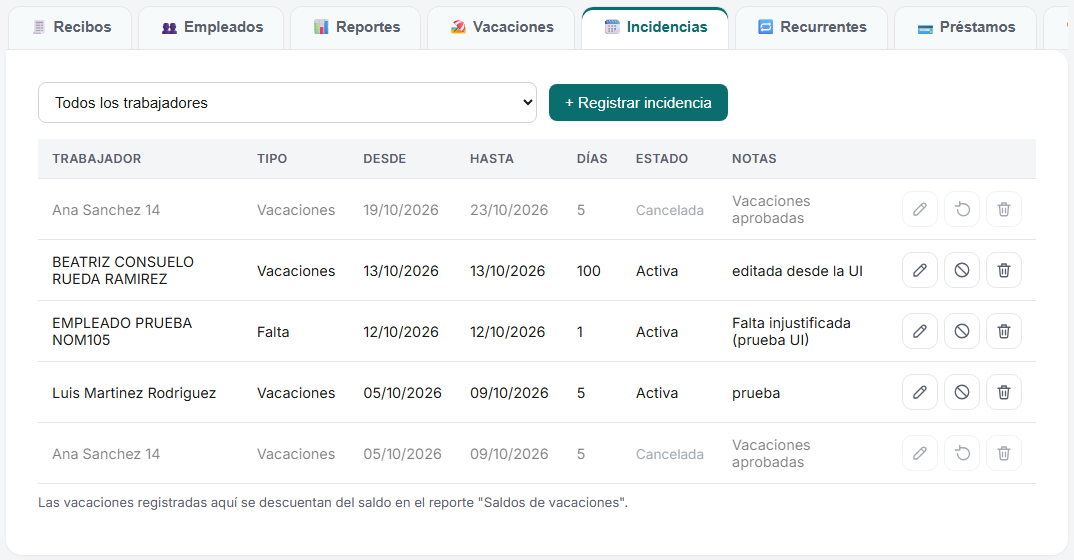Switch to the Recibos tab

[x=71, y=27]
